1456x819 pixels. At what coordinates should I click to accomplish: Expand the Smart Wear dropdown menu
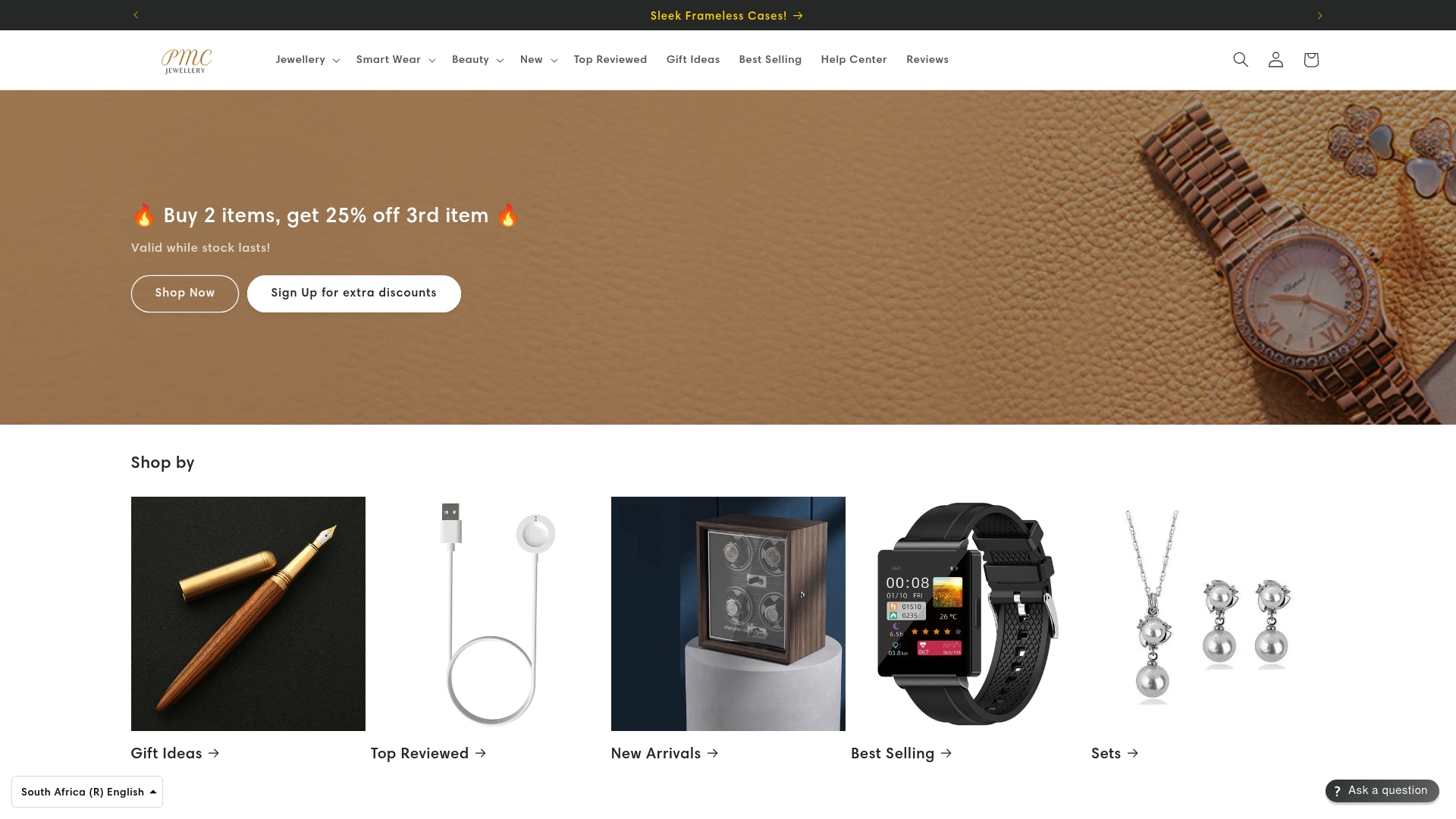pyautogui.click(x=396, y=59)
